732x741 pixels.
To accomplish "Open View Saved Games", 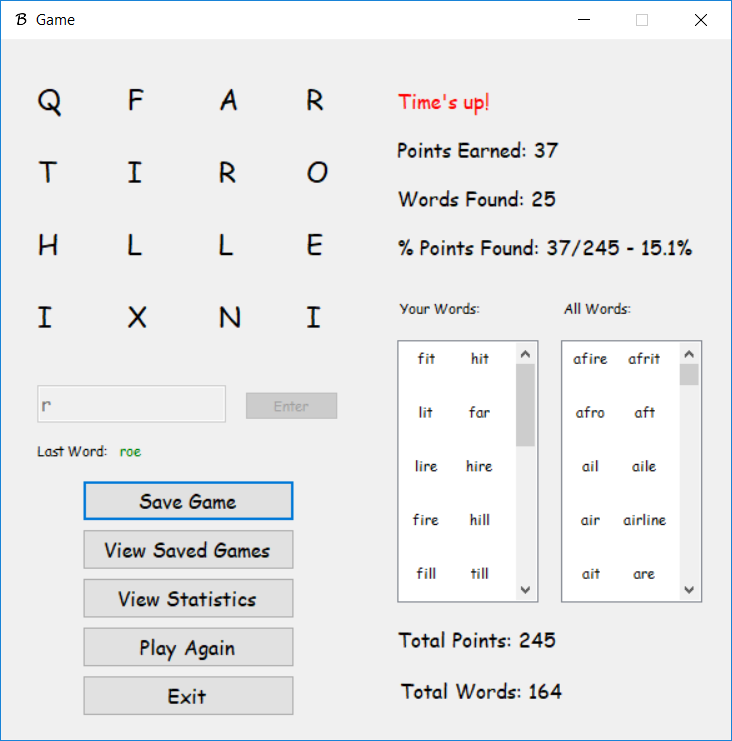I will [x=188, y=550].
